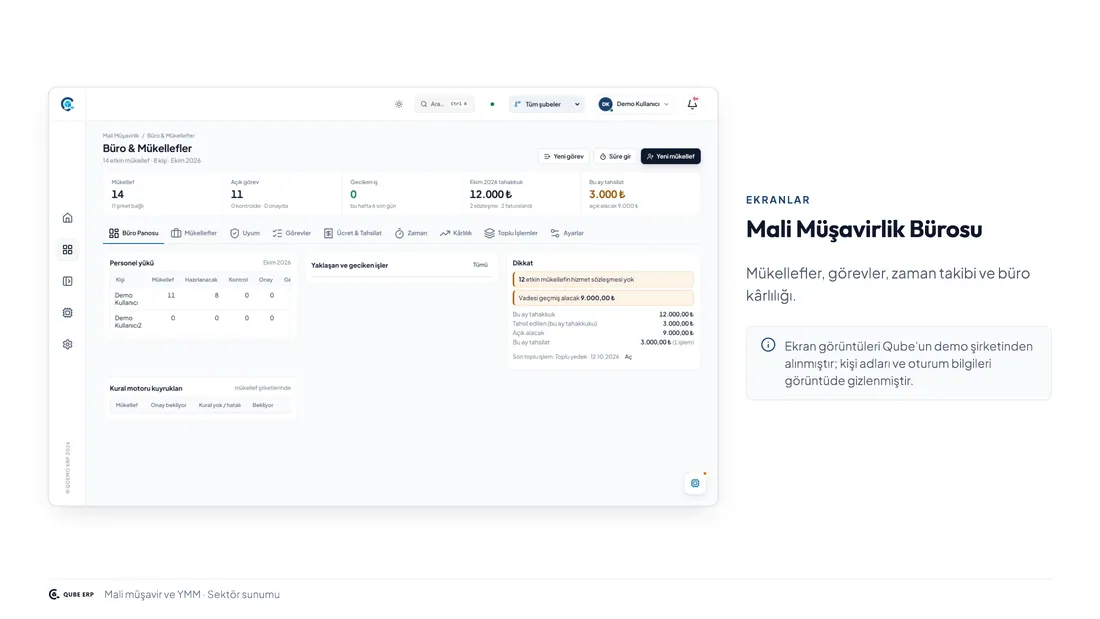Image resolution: width=1100 pixels, height=619 pixels.
Task: Click the DK user avatar
Action: pyautogui.click(x=605, y=105)
